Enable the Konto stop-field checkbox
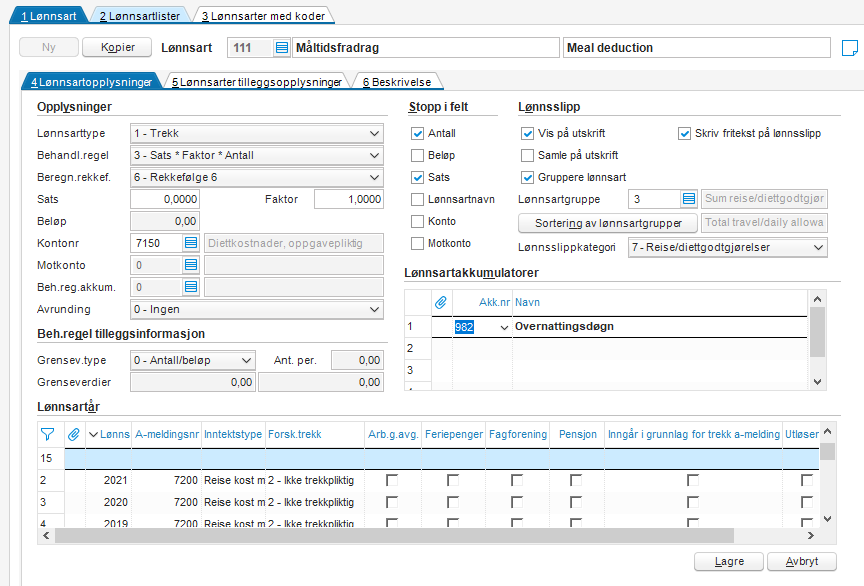The image size is (864, 586). 418,222
